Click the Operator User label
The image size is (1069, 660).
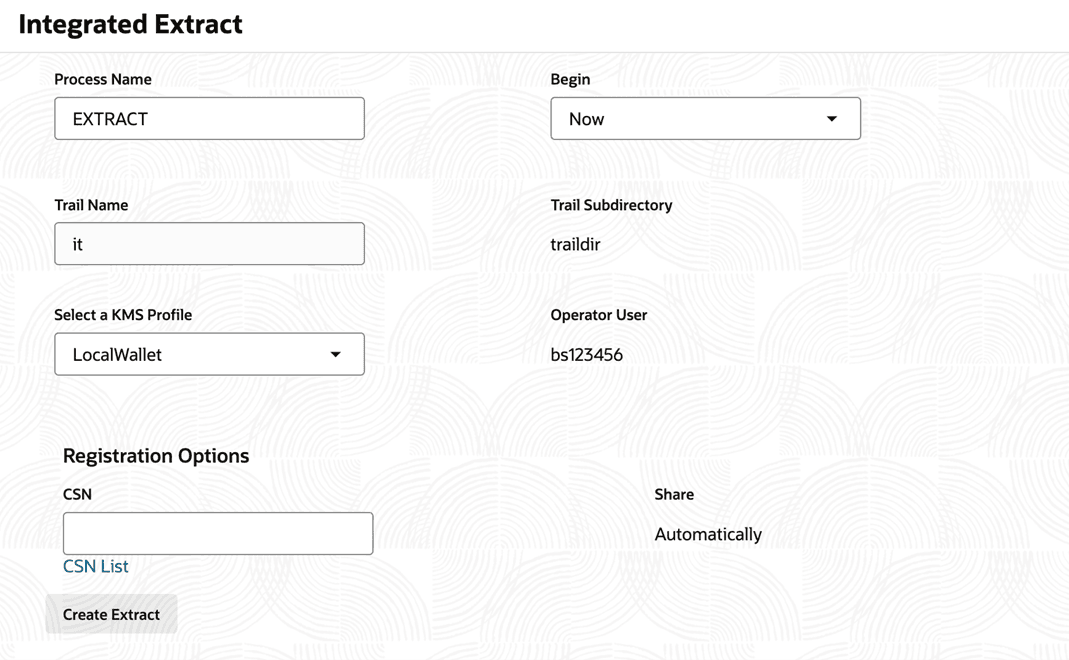[598, 315]
